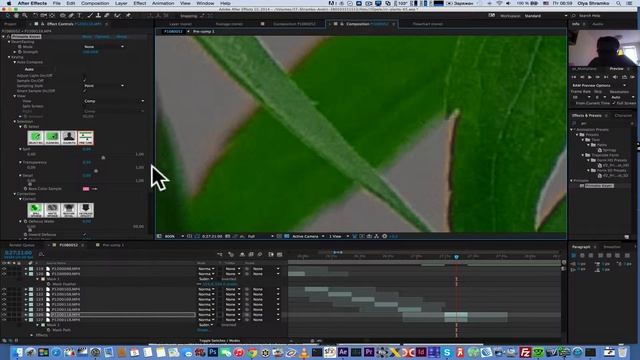Toggle visibility eye of layer 121
This screenshot has height=360, width=640.
[4, 289]
